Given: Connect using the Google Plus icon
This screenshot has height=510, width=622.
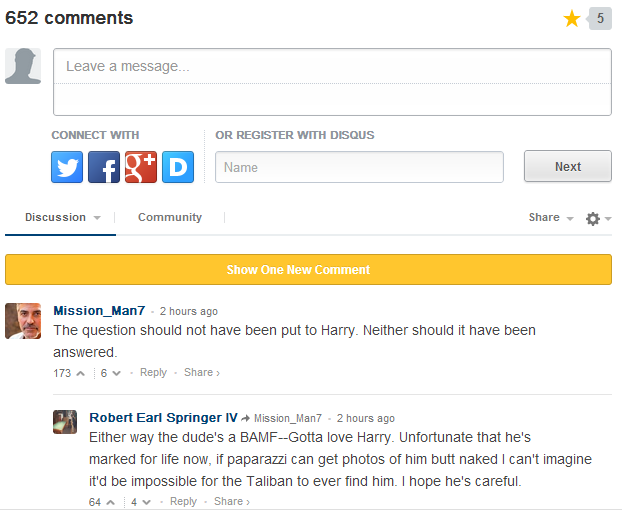Looking at the screenshot, I should click(141, 167).
